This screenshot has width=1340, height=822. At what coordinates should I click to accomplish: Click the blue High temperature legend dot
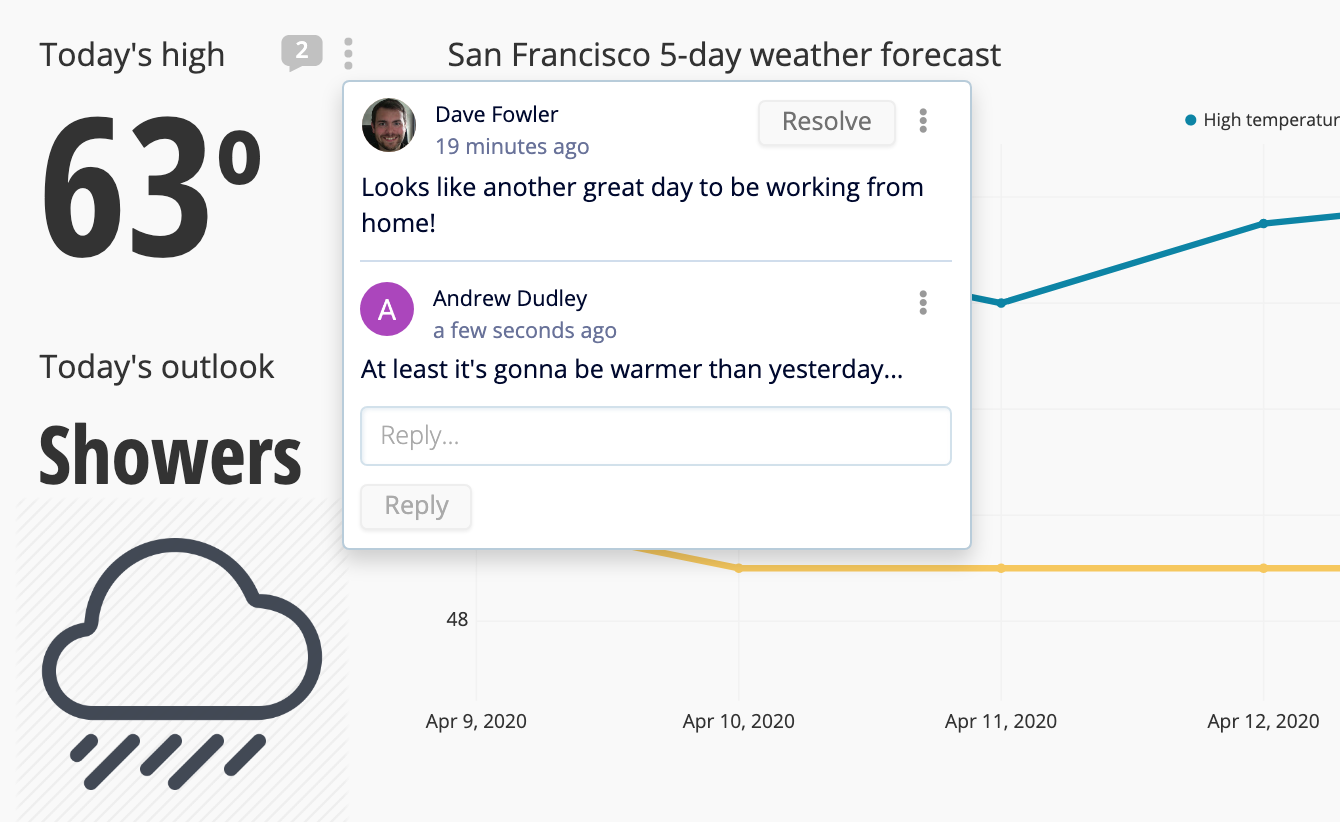1189,119
